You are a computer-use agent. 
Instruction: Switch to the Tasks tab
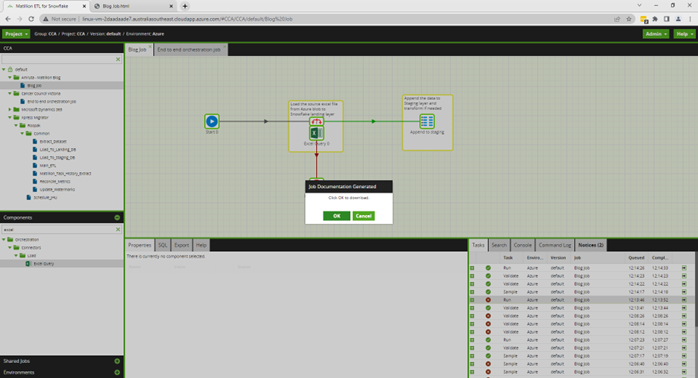tap(478, 245)
